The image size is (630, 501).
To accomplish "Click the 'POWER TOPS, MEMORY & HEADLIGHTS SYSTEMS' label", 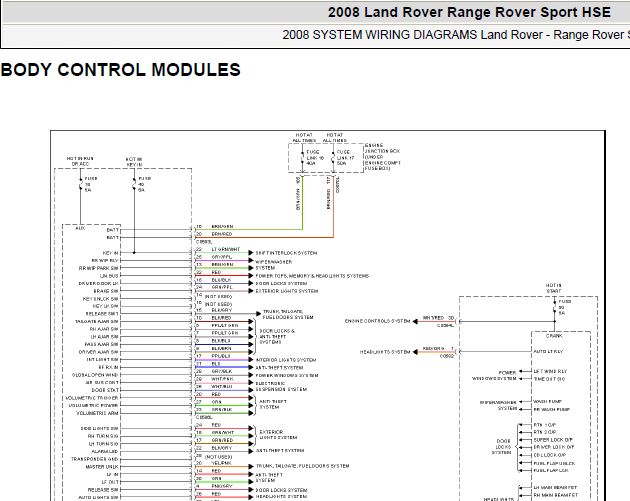I will pyautogui.click(x=312, y=276).
